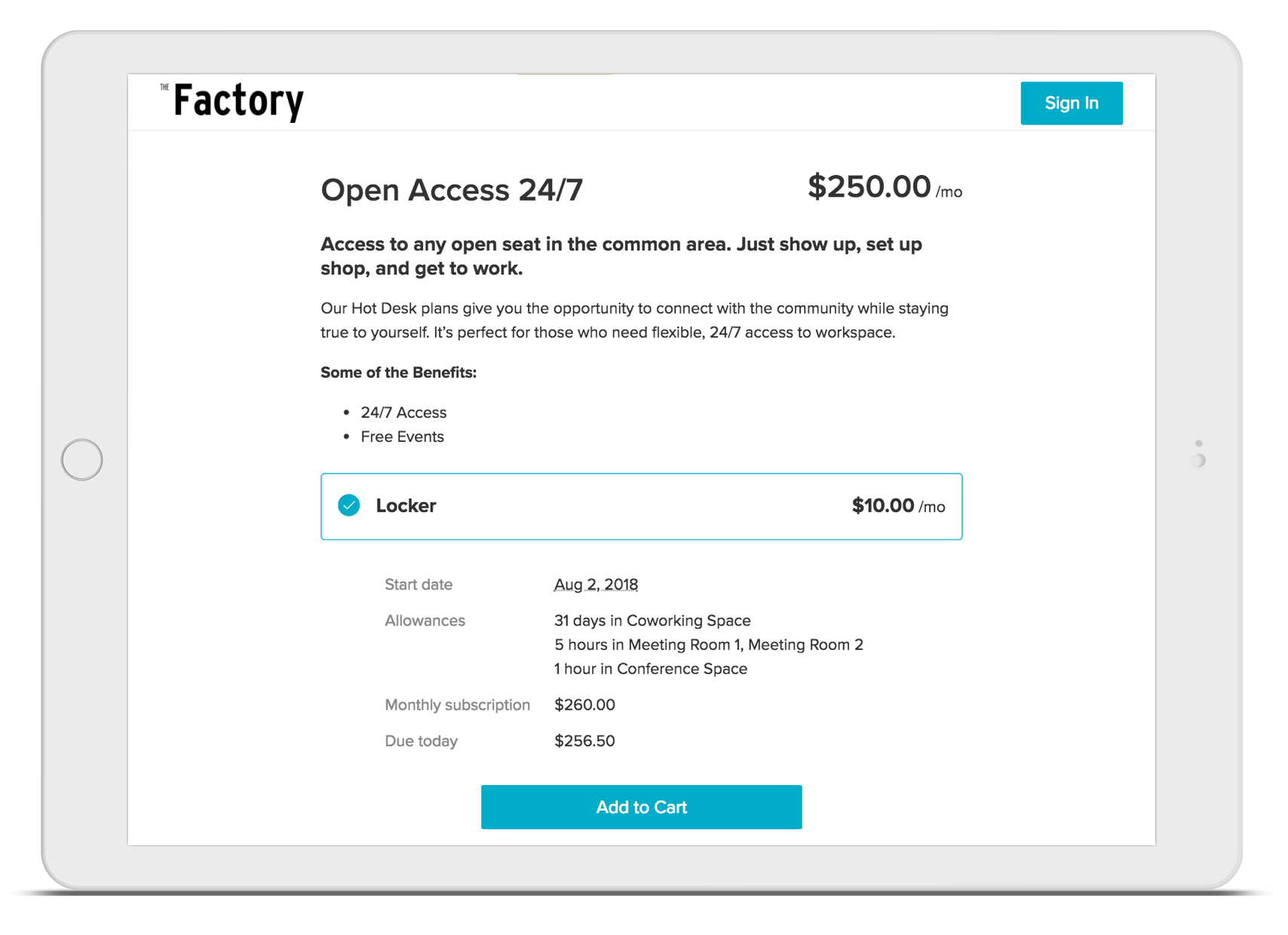Click the 31 days in Coworking Space allowance
This screenshot has height=935, width=1288.
(652, 621)
